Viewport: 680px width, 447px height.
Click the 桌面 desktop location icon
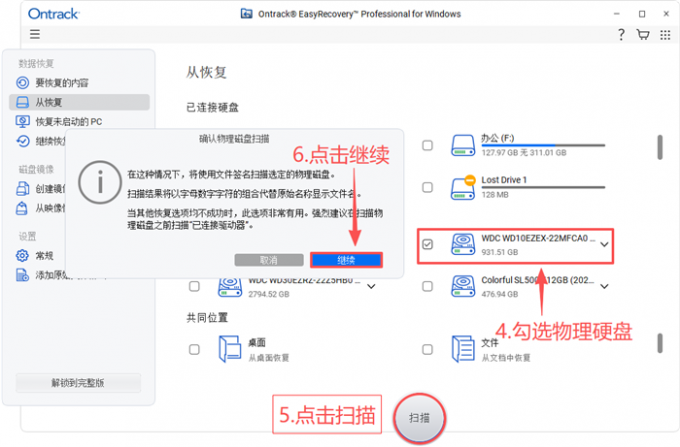(x=230, y=349)
